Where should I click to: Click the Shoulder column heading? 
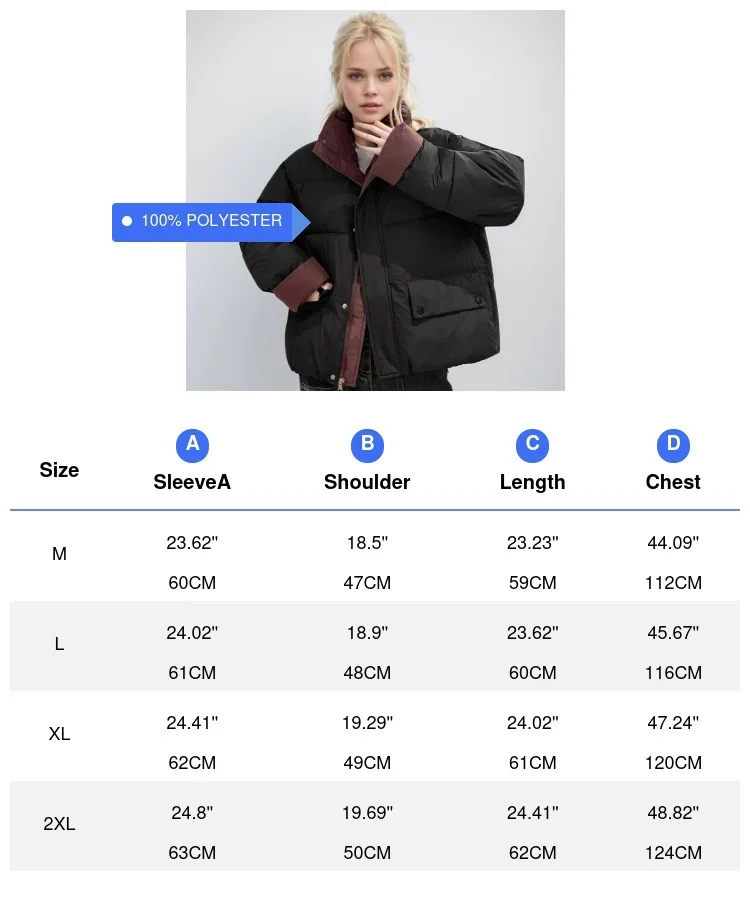click(367, 482)
